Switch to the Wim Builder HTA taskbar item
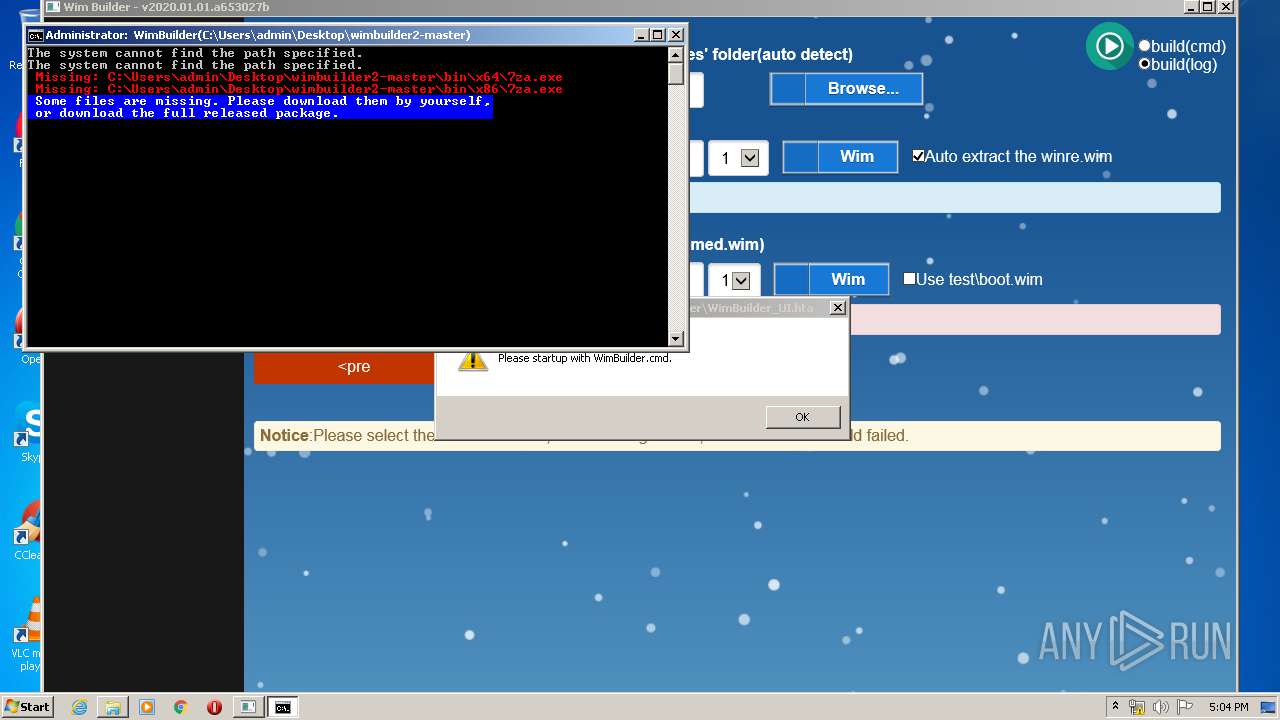The width and height of the screenshot is (1280, 720). click(x=247, y=707)
